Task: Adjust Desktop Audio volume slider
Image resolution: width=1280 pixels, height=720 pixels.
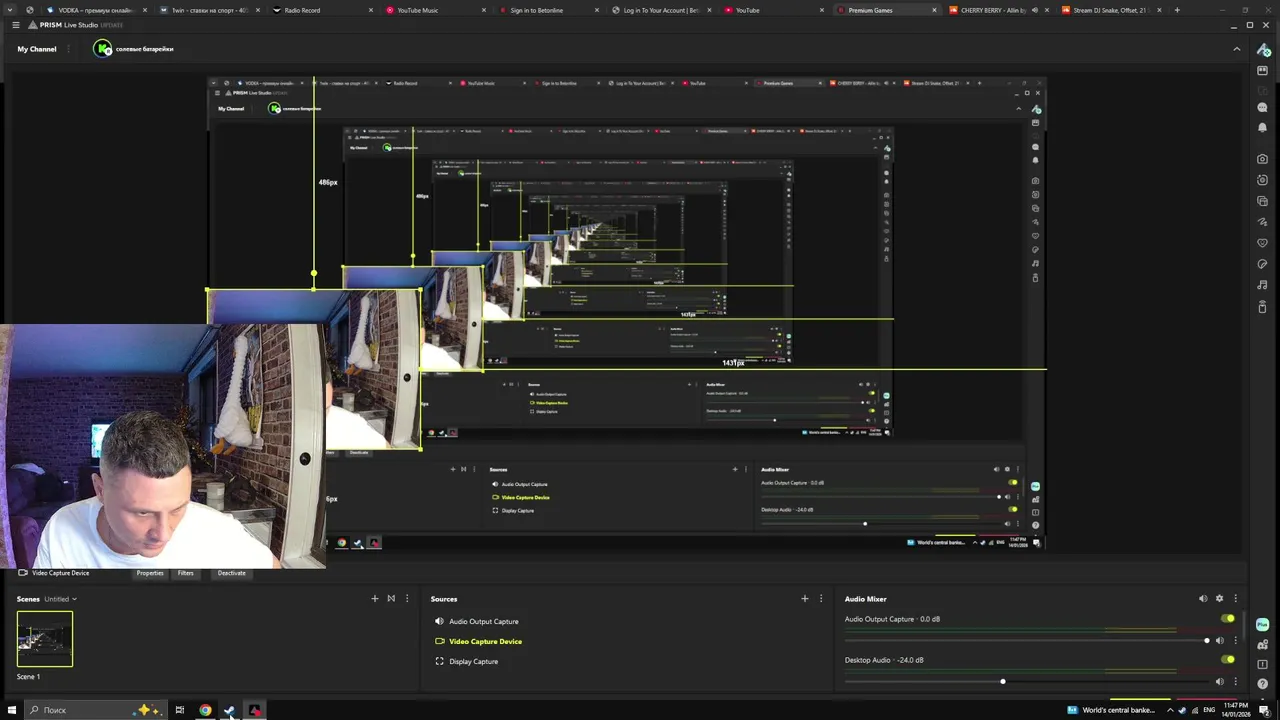Action: tap(1026, 681)
